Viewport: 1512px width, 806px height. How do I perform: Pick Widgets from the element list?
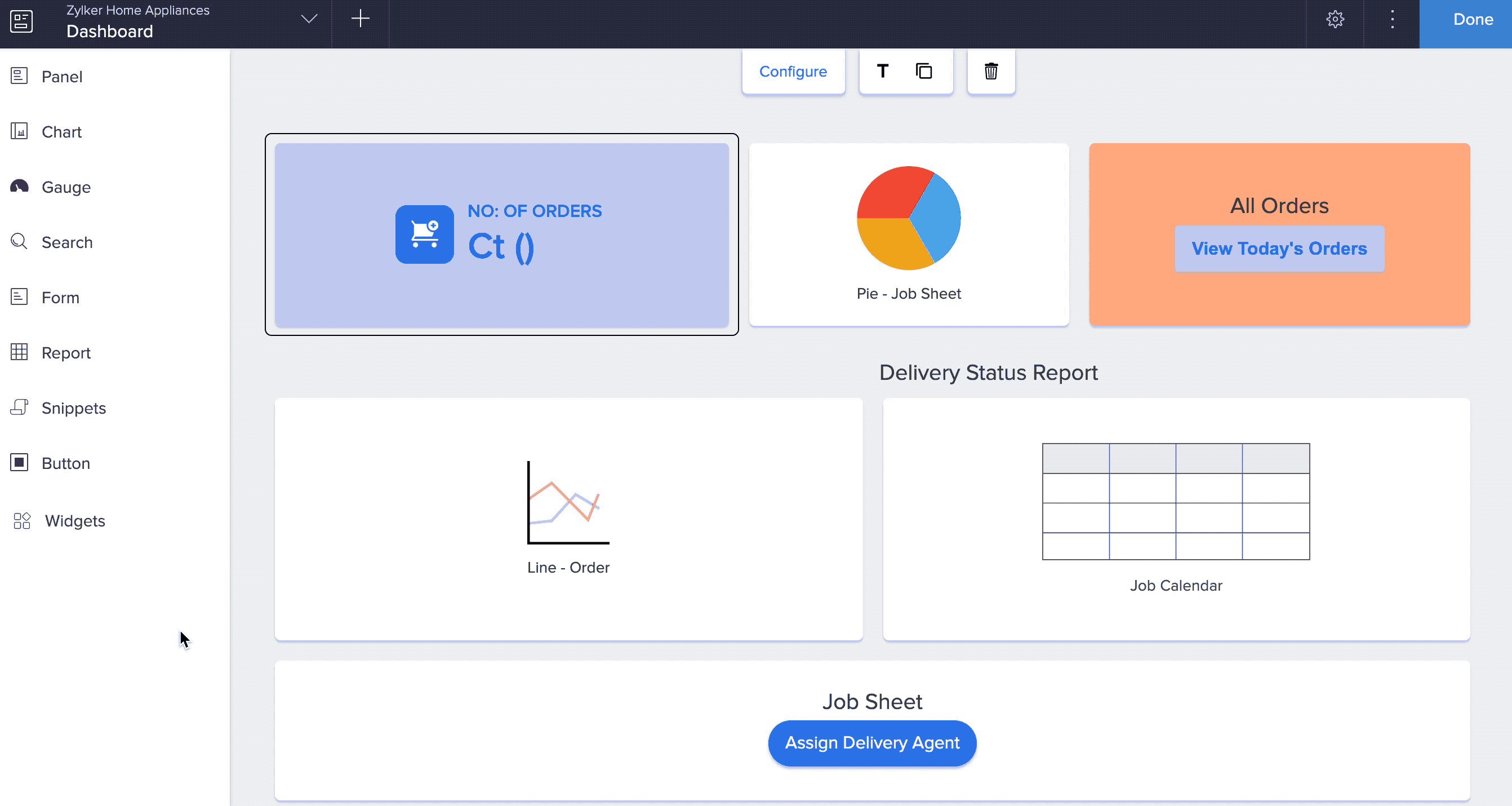pyautogui.click(x=74, y=520)
